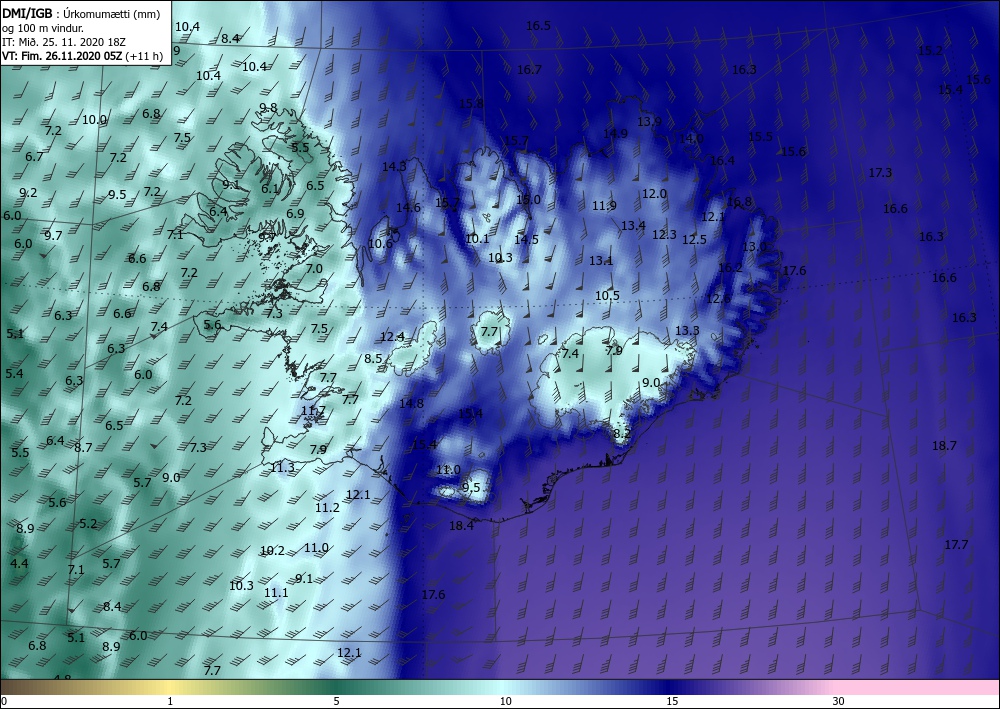1000x709 pixels.
Task: Click legend label 0 on the color scale
Action: [x=4, y=702]
